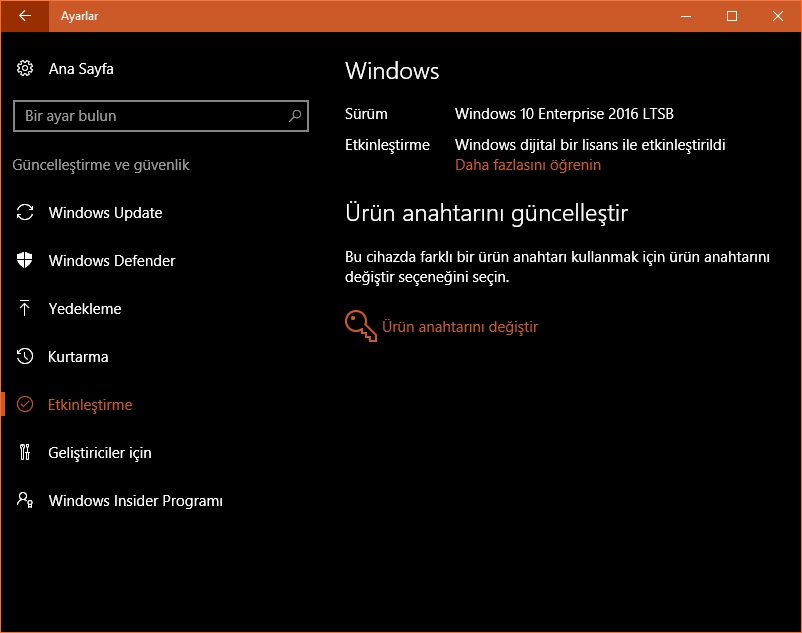Image resolution: width=802 pixels, height=633 pixels.
Task: Go to Ana Sayfa home
Action: [x=81, y=69]
